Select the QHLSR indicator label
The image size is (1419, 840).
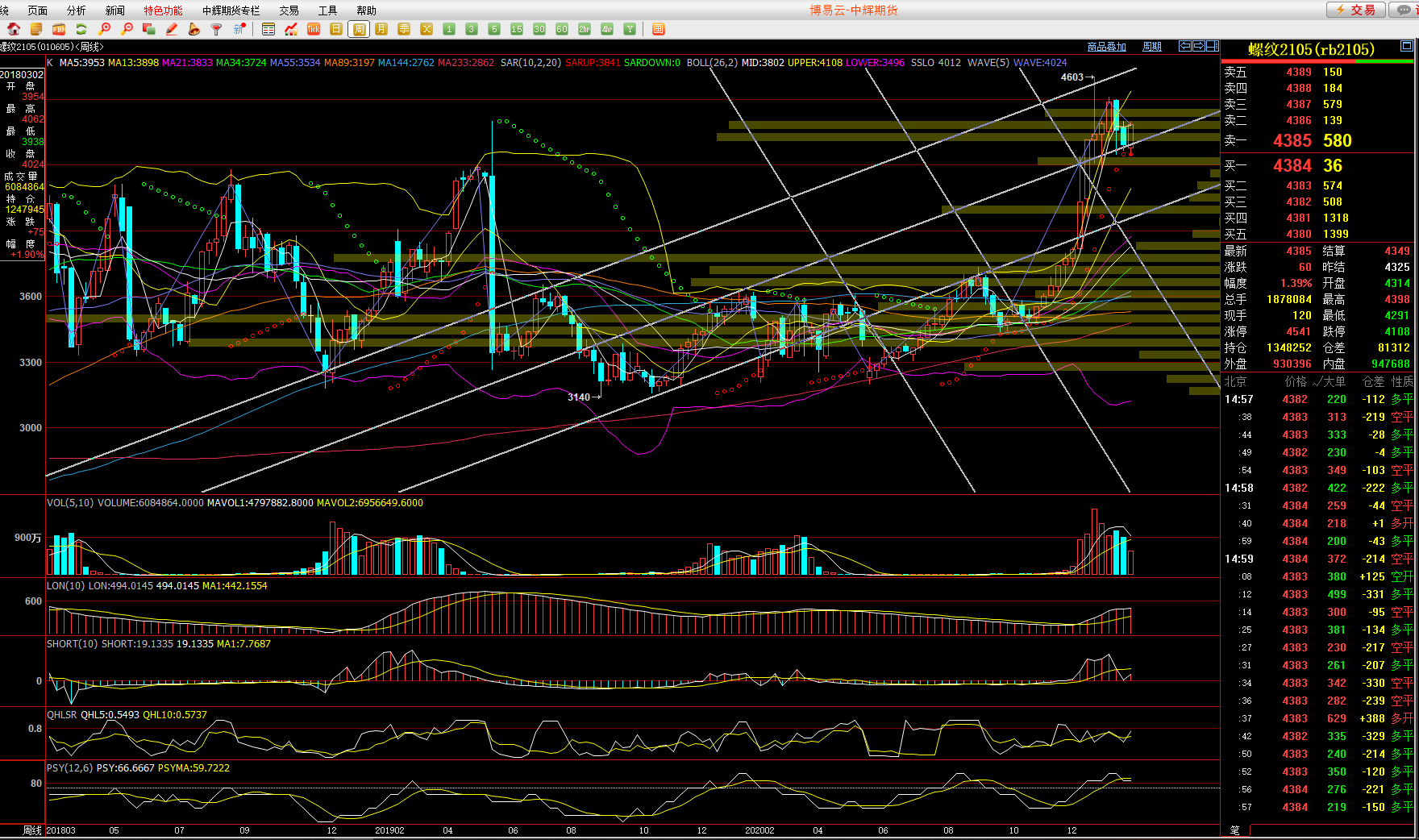pyautogui.click(x=62, y=715)
